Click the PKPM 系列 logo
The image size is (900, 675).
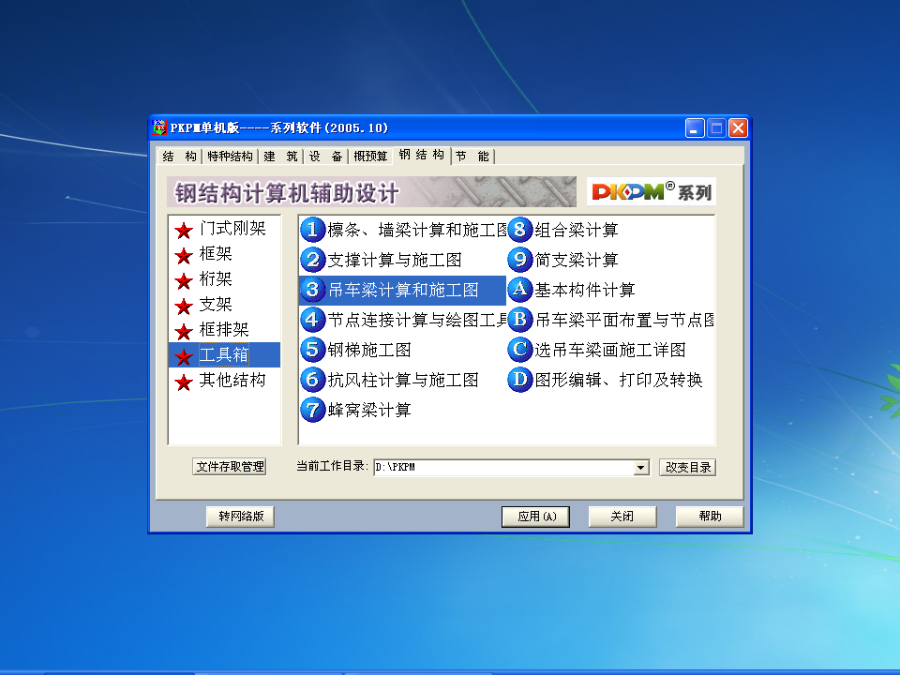[651, 192]
